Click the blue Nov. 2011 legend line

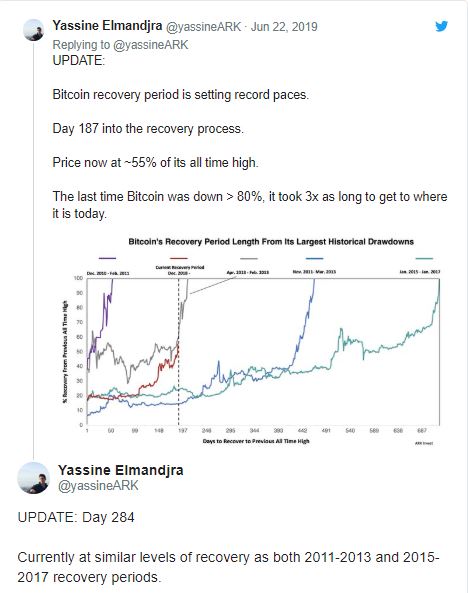coord(314,259)
